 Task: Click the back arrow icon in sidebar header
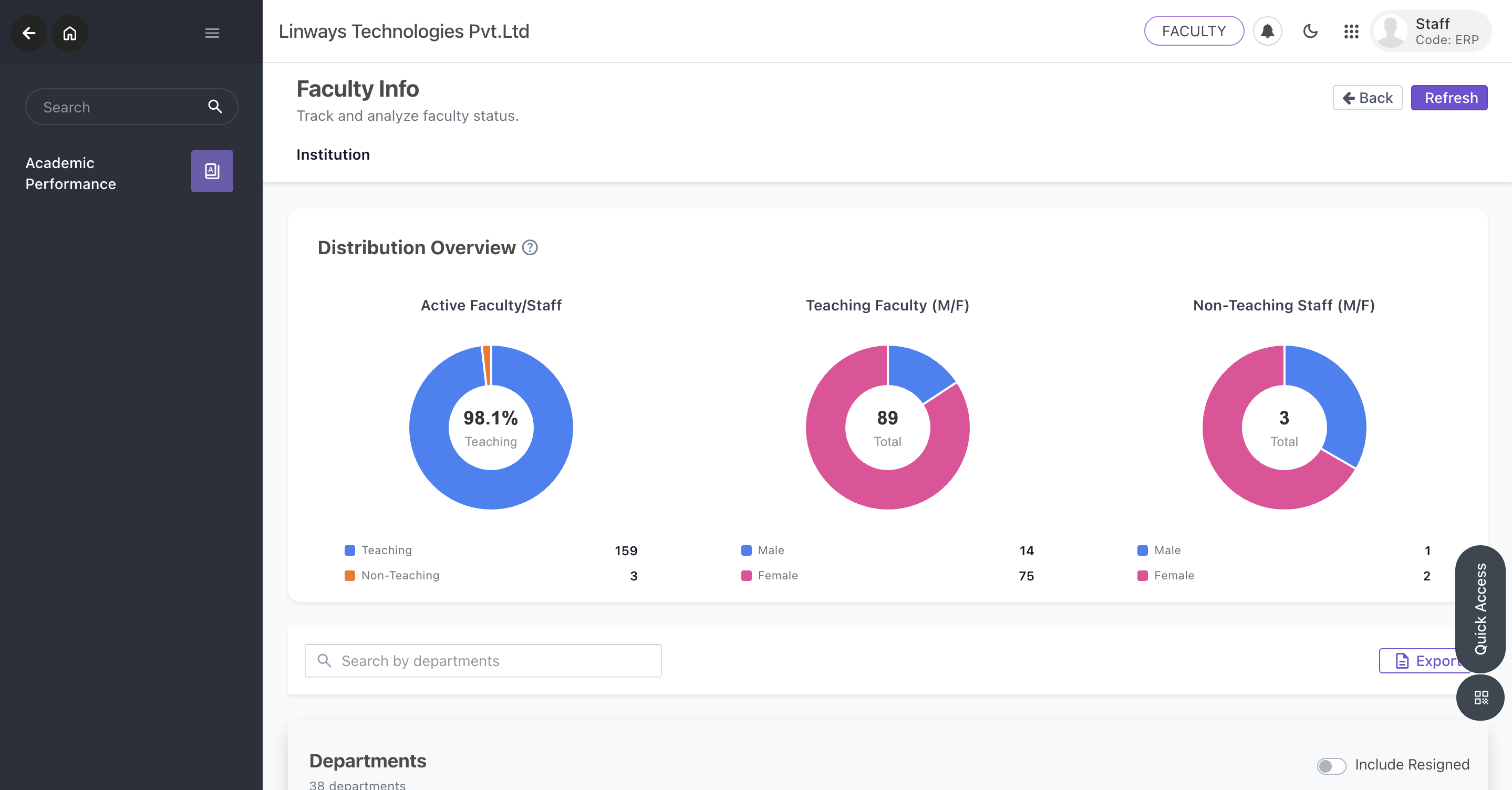[29, 33]
